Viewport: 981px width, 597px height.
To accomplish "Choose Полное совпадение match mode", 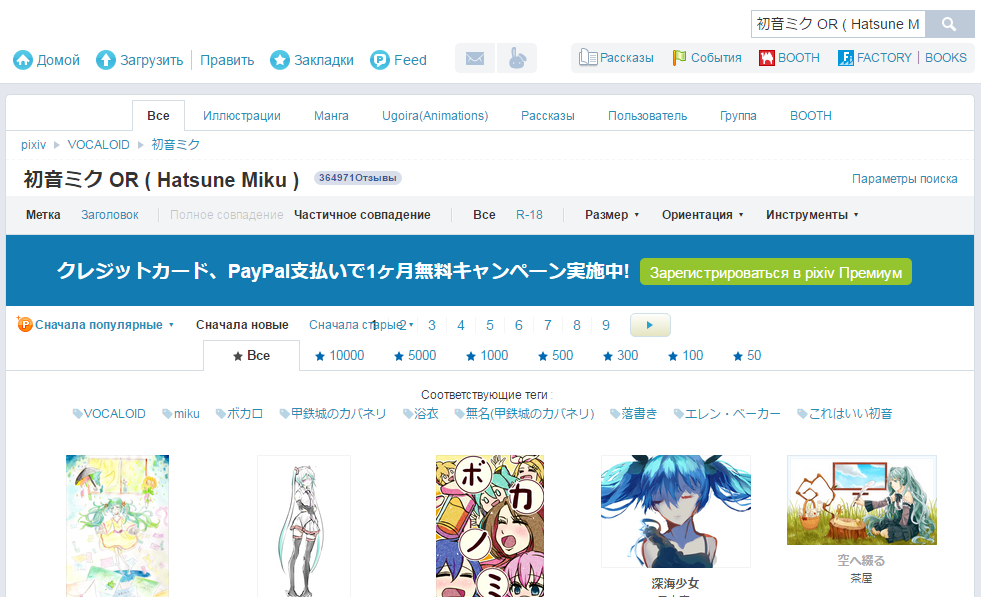I will [x=226, y=215].
